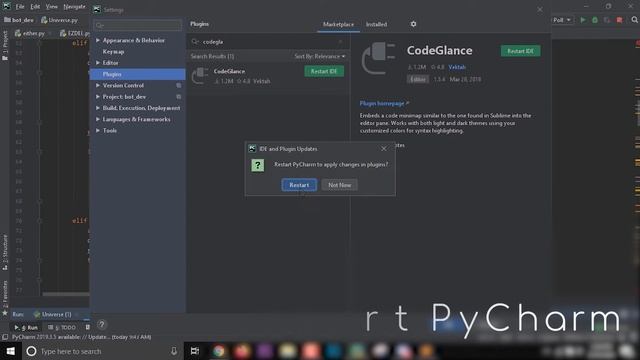Click Restart IDE in plugin details pane
Image resolution: width=640 pixels, height=360 pixels.
pyautogui.click(x=520, y=51)
